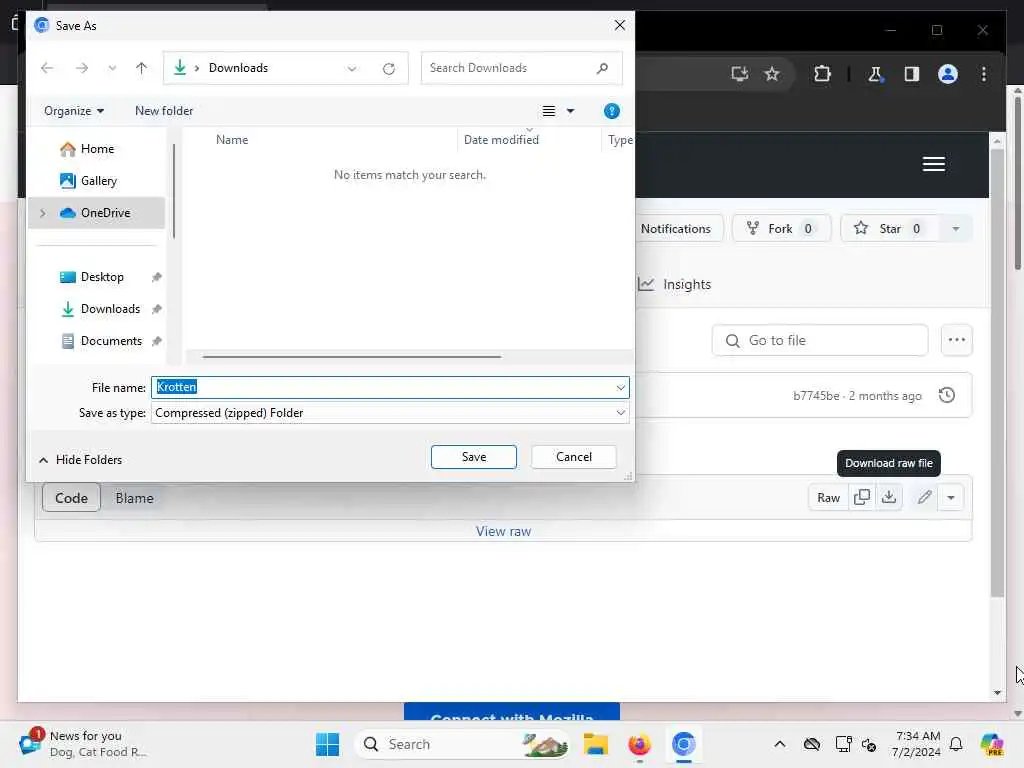Change view layout icon in dialog

pyautogui.click(x=549, y=111)
